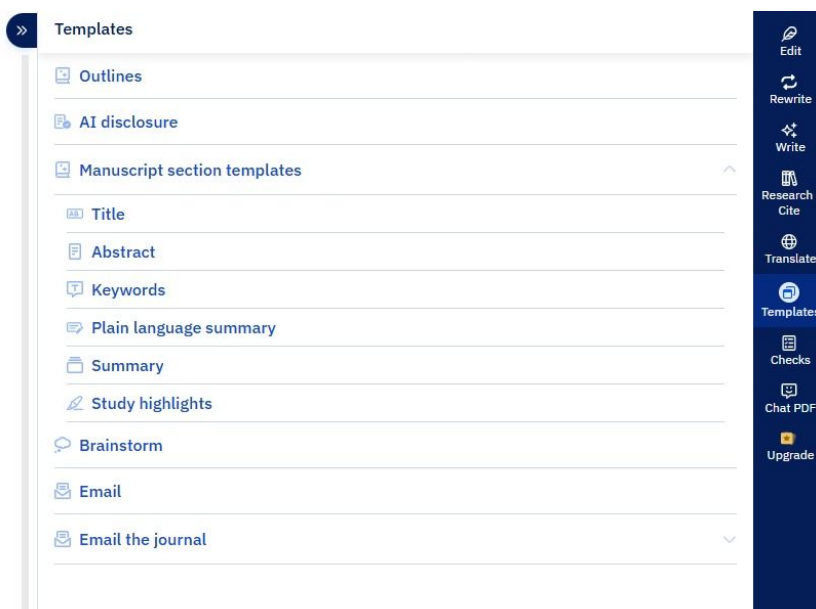The width and height of the screenshot is (816, 609).
Task: Select the Rewrite tool icon
Action: click(x=789, y=82)
